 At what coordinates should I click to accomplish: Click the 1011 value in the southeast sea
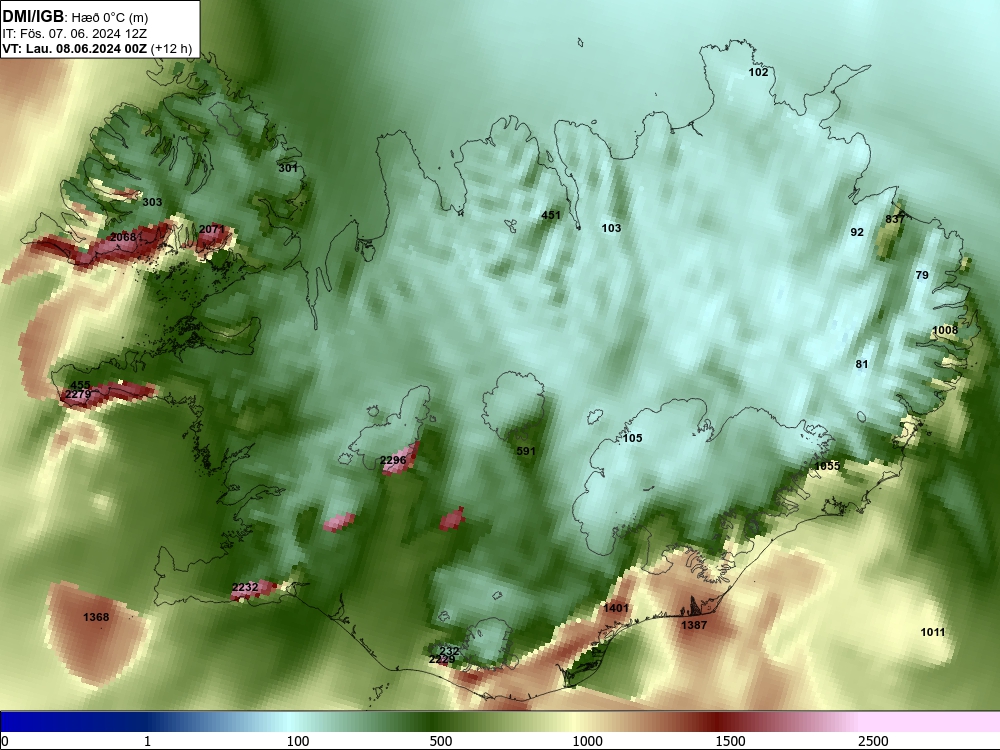932,632
